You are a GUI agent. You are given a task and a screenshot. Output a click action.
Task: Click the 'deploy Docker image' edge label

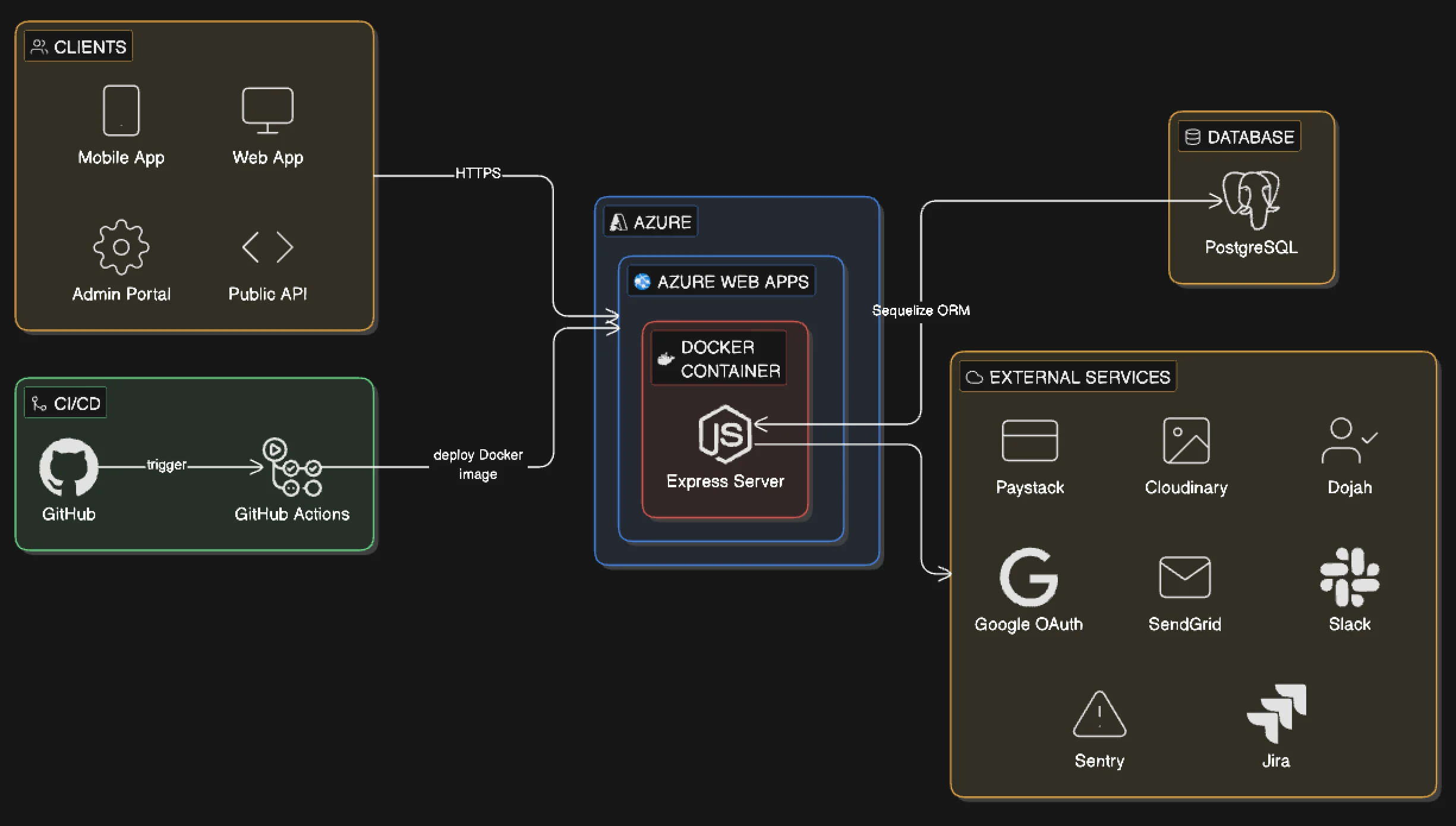(478, 464)
